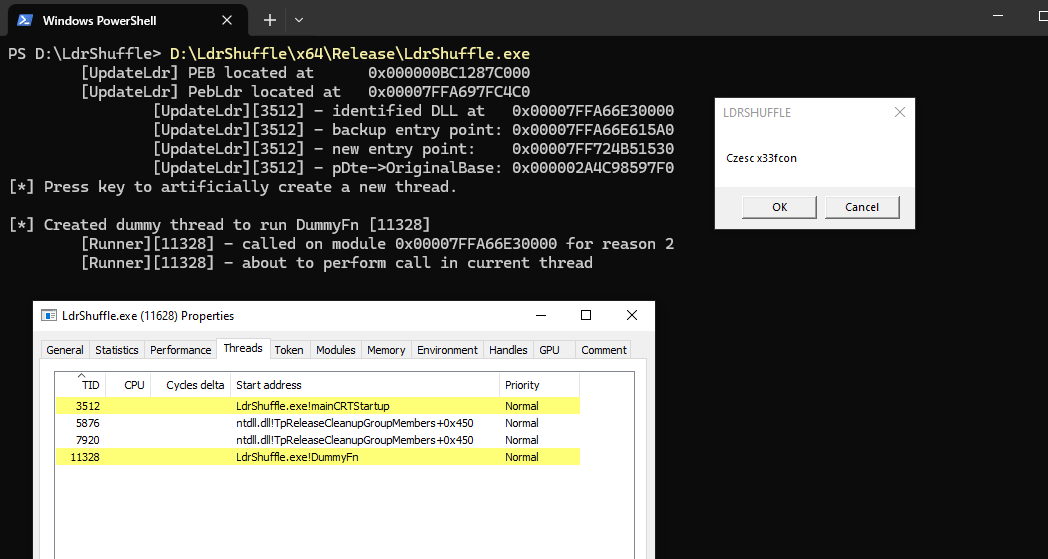Close the Windows PowerShell tab
This screenshot has width=1048, height=559.
click(231, 20)
